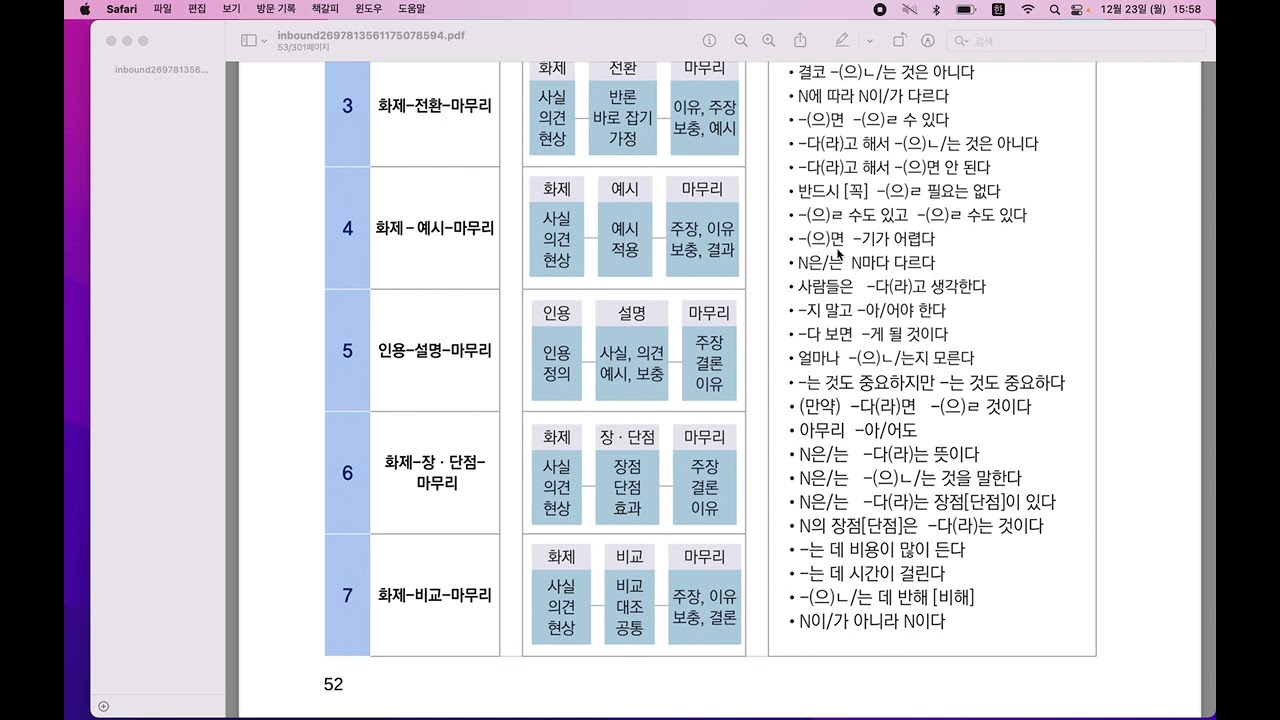Open the 책갈피 menu
This screenshot has width=1280, height=720.
click(x=325, y=9)
